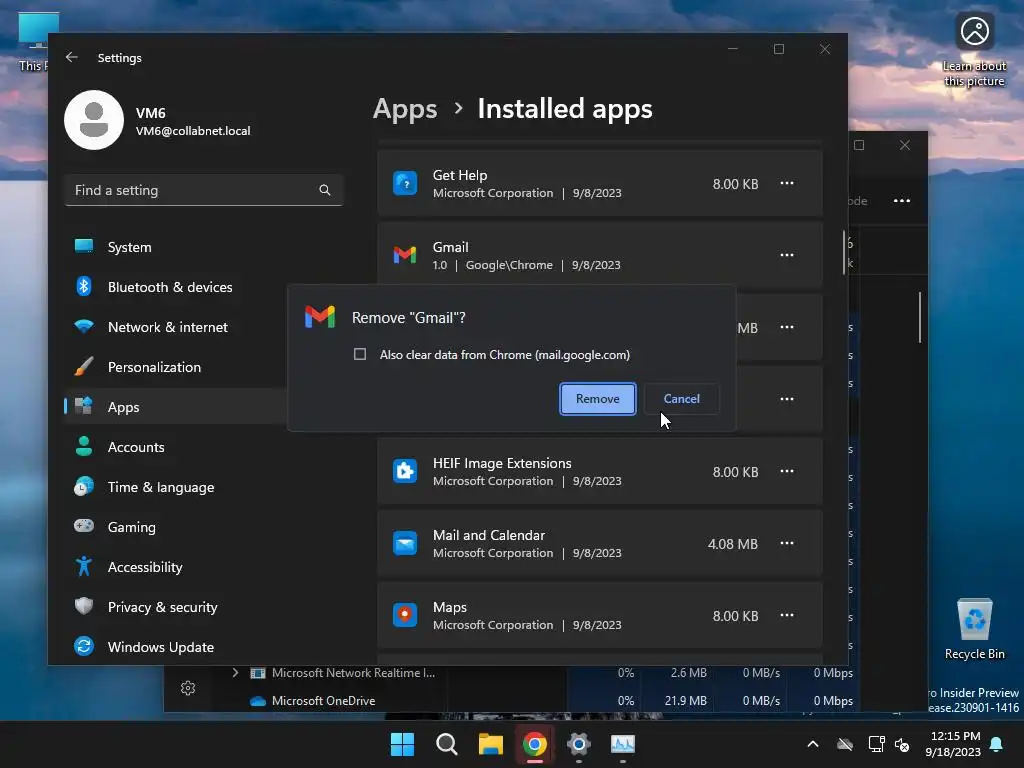Select the Apps category in sidebar
1024x768 pixels.
pyautogui.click(x=176, y=407)
